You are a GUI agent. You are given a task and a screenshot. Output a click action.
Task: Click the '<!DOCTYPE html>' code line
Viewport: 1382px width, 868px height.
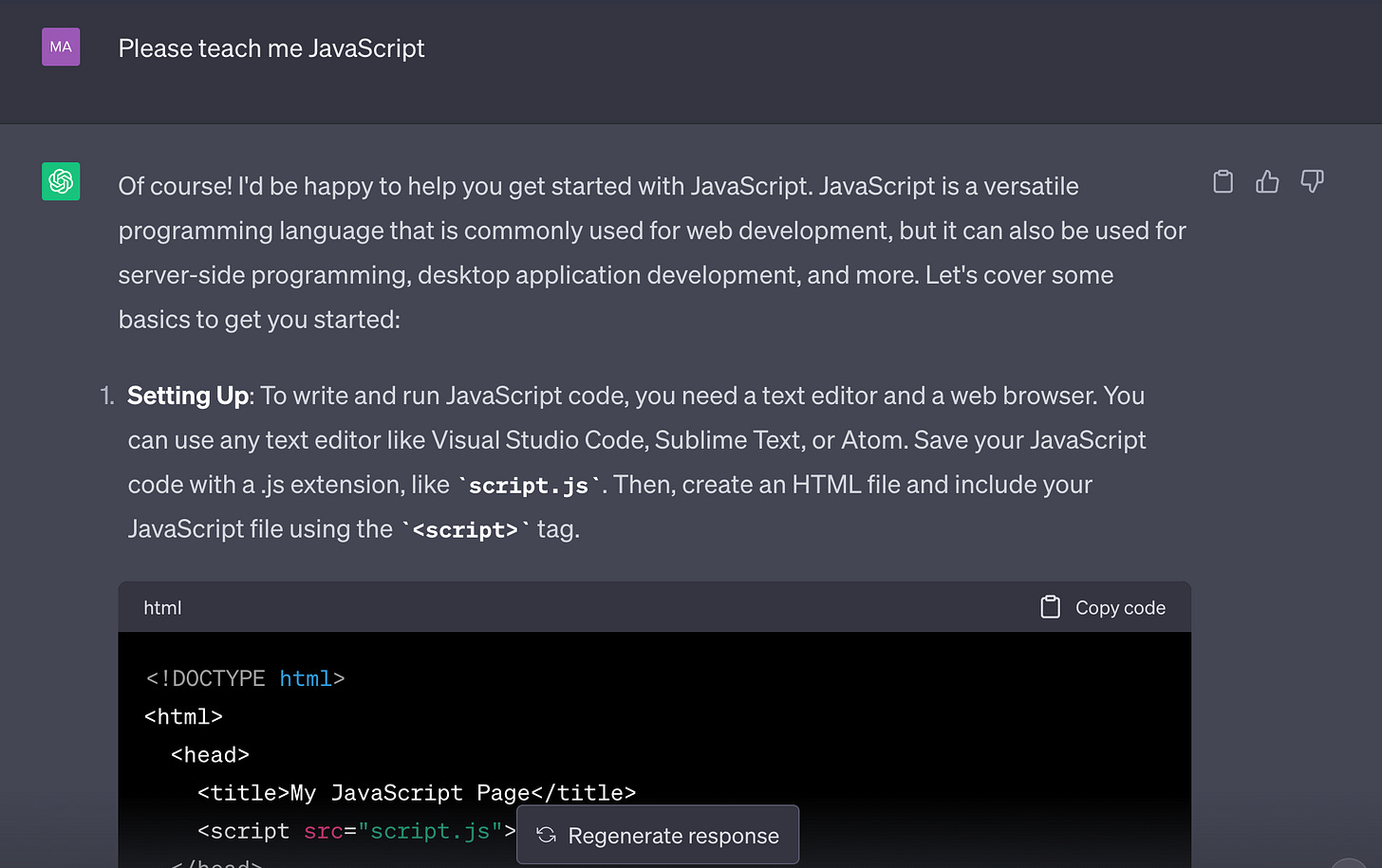coord(245,678)
